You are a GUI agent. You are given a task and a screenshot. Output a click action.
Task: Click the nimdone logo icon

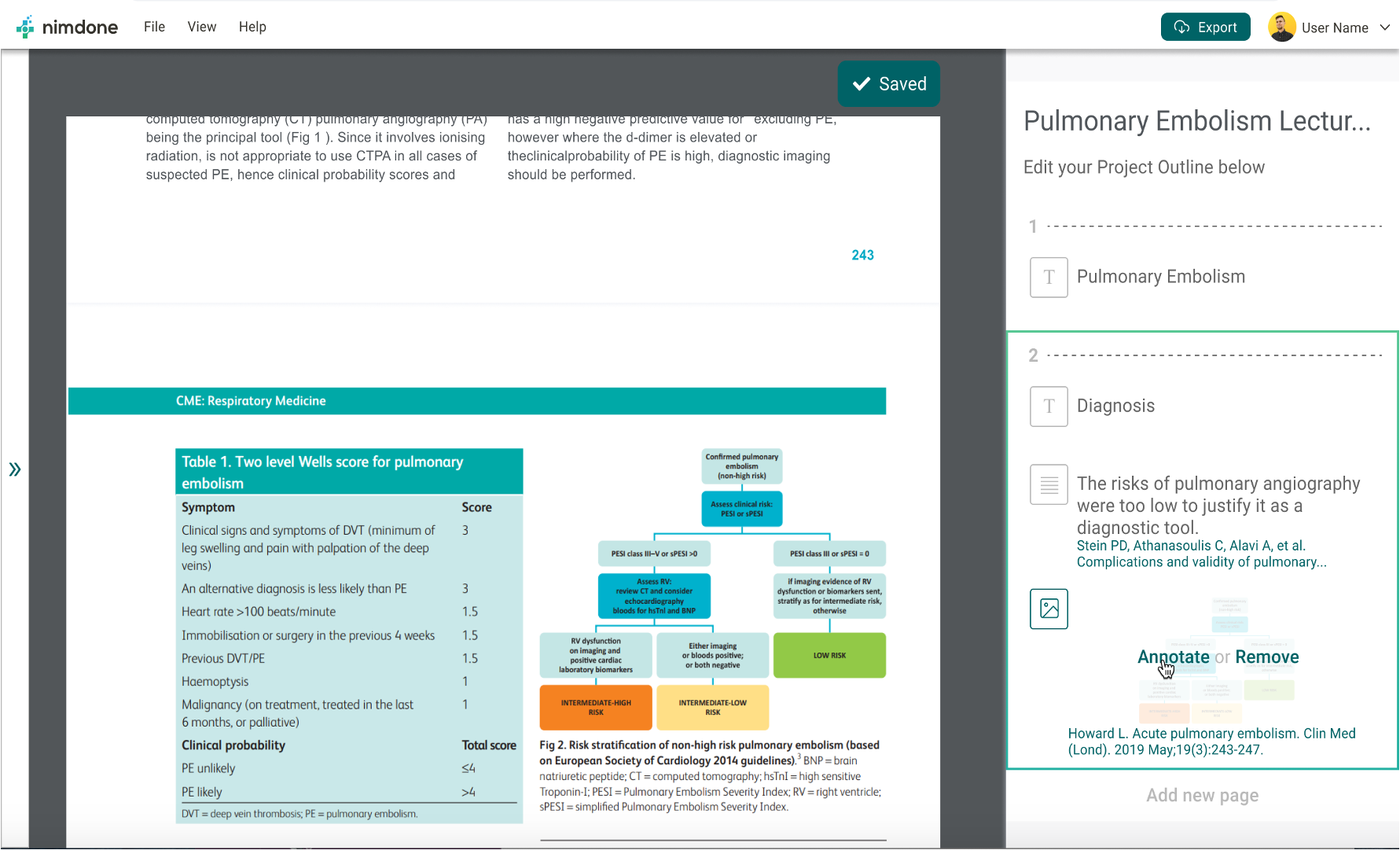click(x=26, y=27)
